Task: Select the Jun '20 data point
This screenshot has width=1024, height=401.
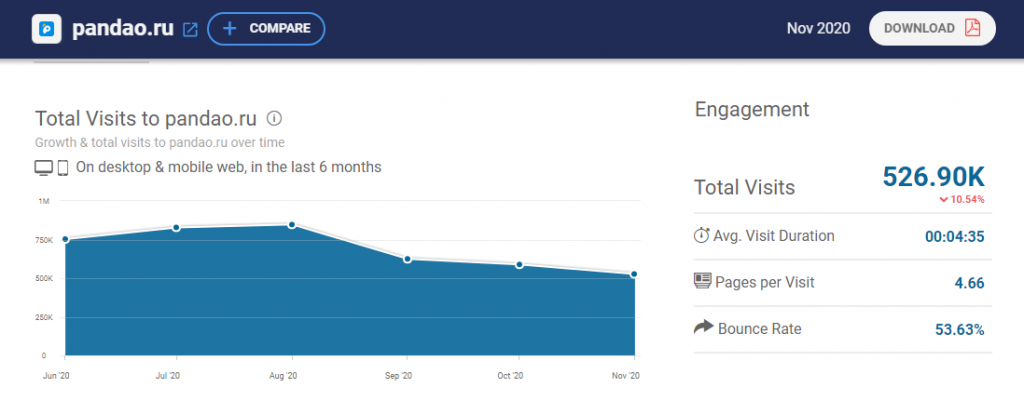Action: pos(65,239)
